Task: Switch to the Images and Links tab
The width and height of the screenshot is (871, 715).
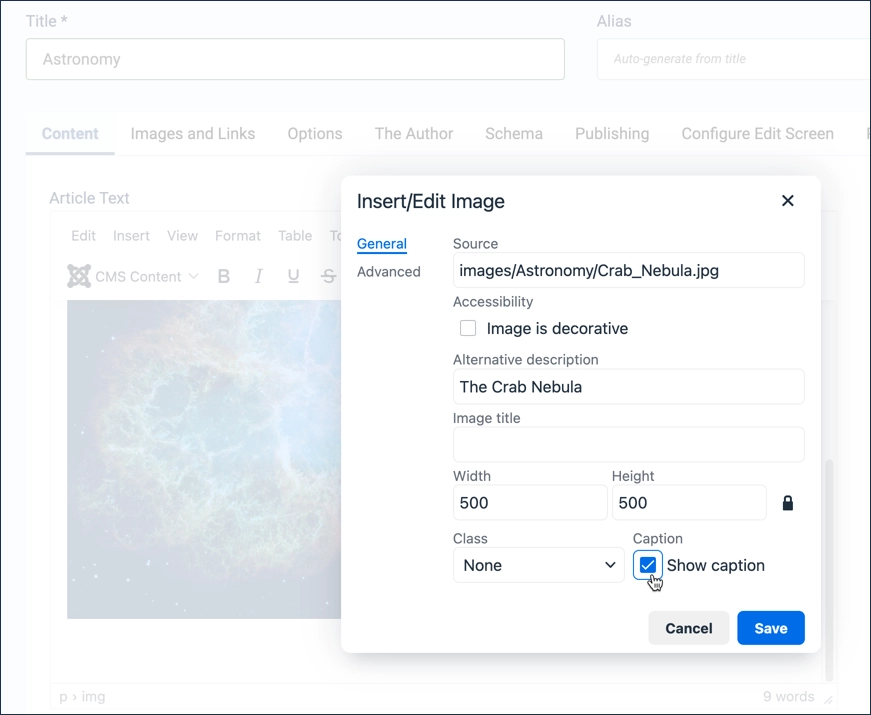Action: [192, 134]
